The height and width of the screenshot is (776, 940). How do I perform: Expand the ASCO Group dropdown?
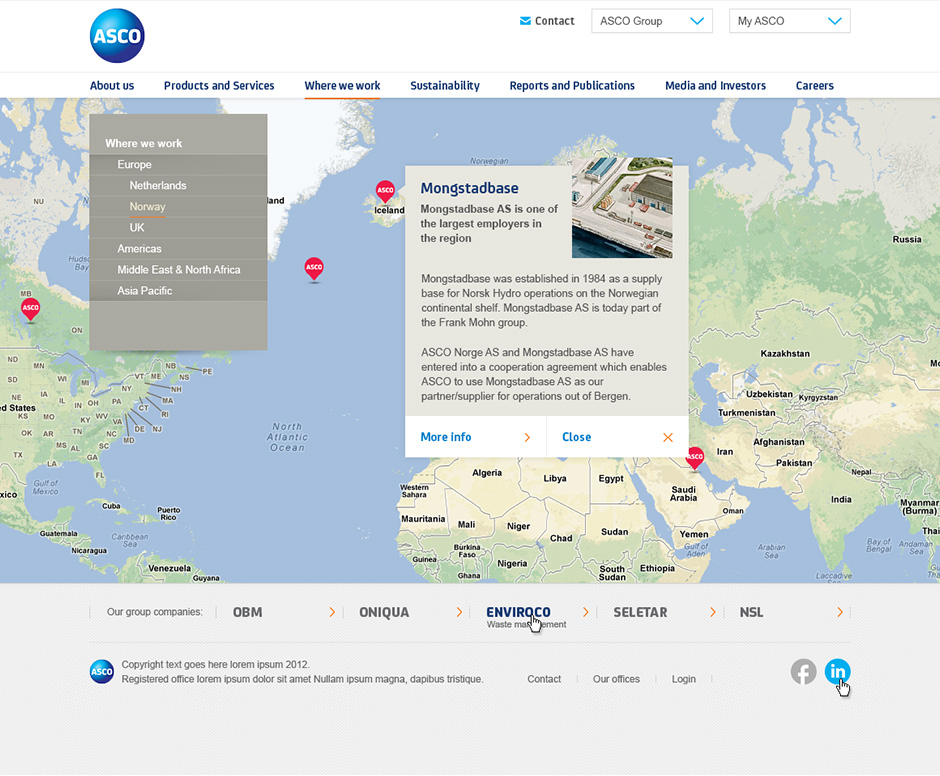[x=651, y=21]
